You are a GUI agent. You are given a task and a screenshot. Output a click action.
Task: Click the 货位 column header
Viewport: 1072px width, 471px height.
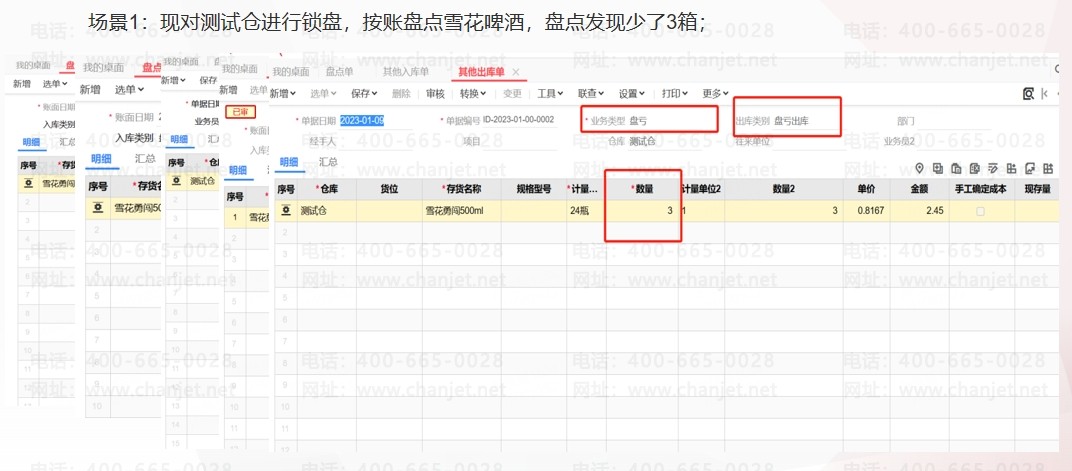(388, 189)
